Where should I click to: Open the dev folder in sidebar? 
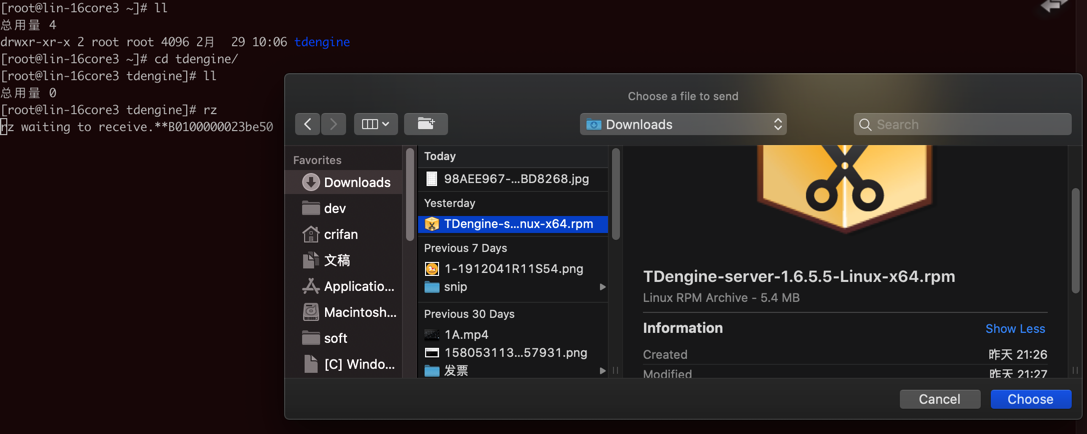point(334,208)
